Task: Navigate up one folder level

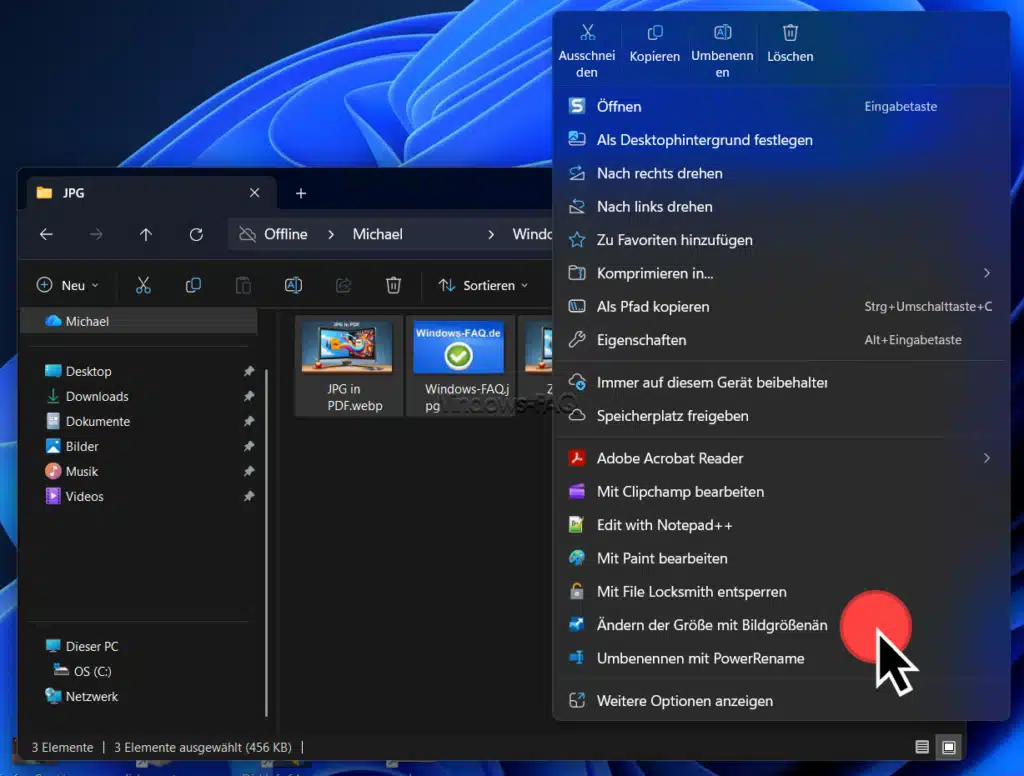Action: click(146, 234)
